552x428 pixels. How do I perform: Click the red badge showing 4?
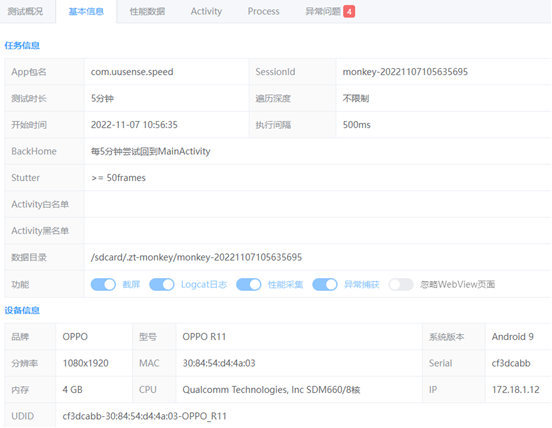(349, 12)
